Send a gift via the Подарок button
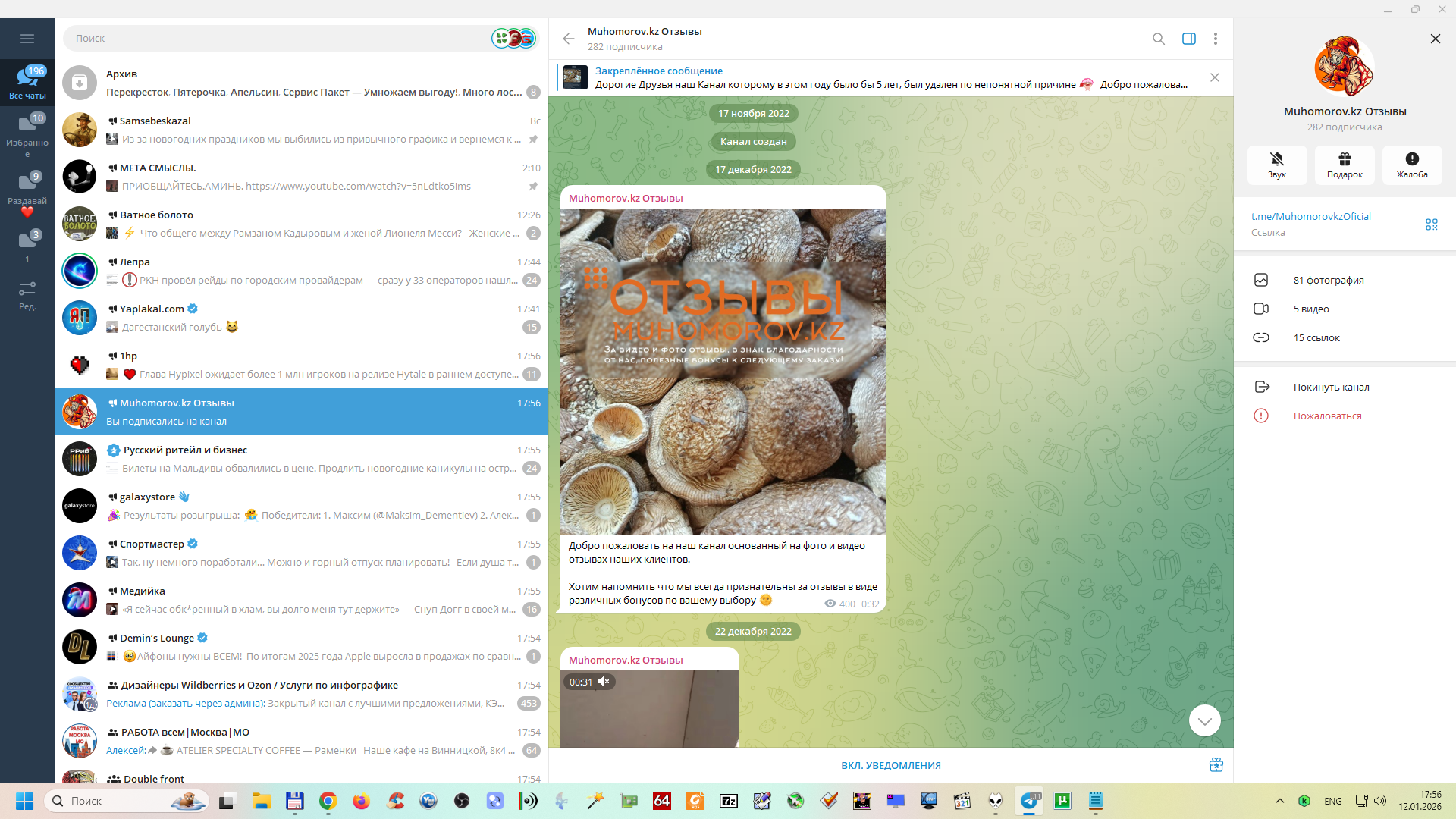This screenshot has height=819, width=1456. coord(1344,165)
